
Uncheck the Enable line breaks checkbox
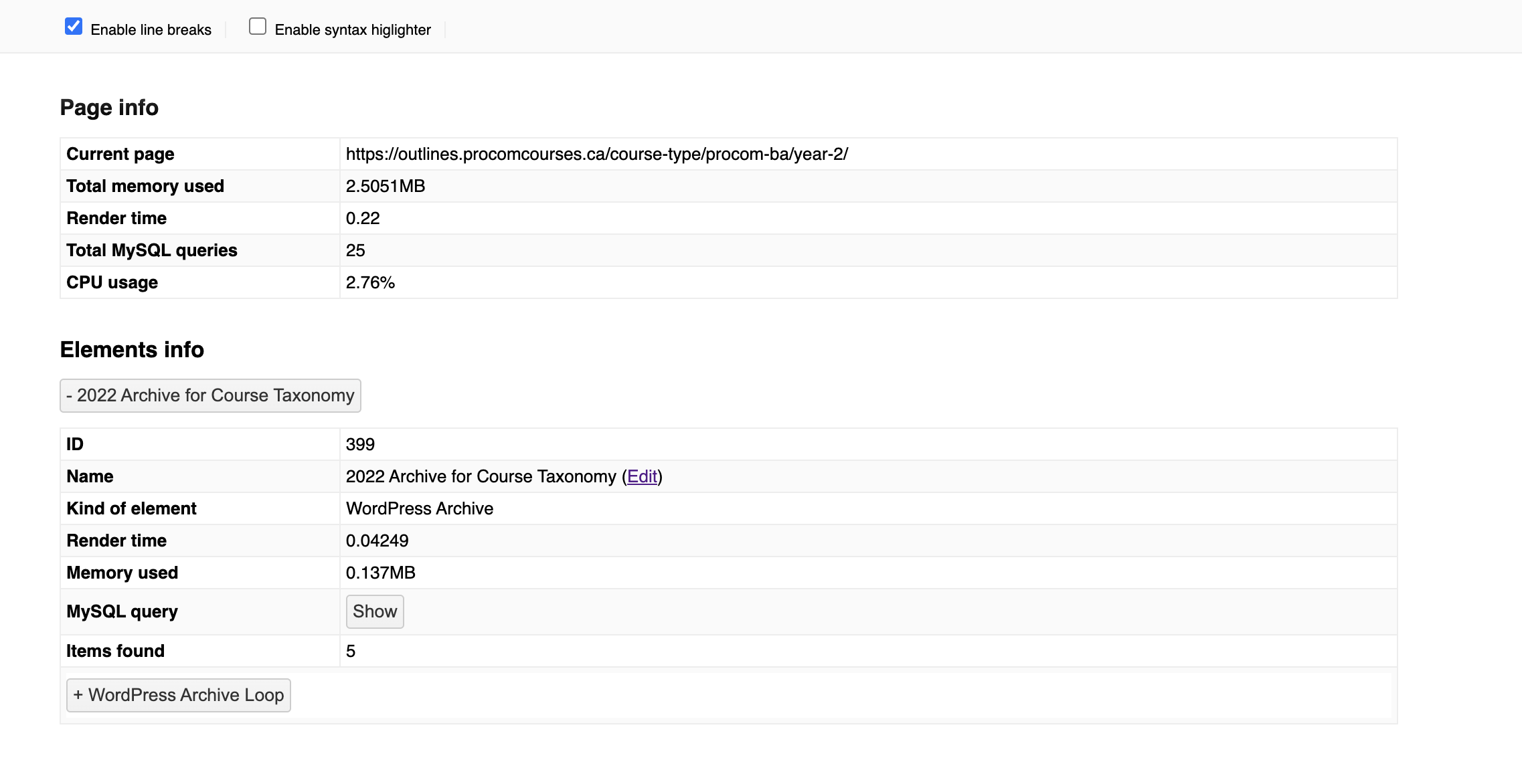pos(74,27)
